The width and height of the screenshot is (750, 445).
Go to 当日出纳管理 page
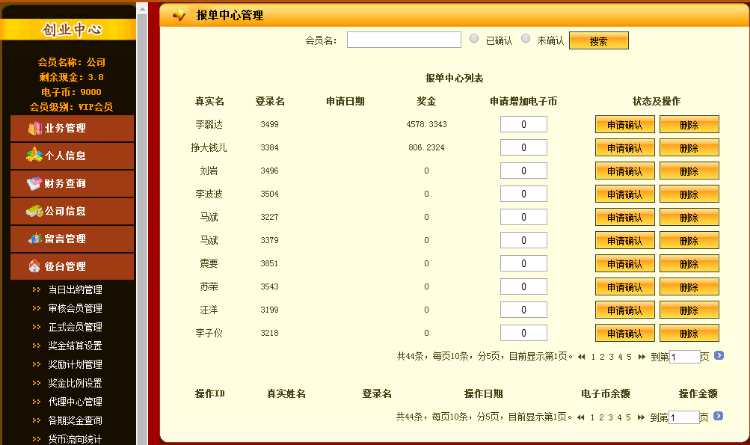tap(75, 289)
